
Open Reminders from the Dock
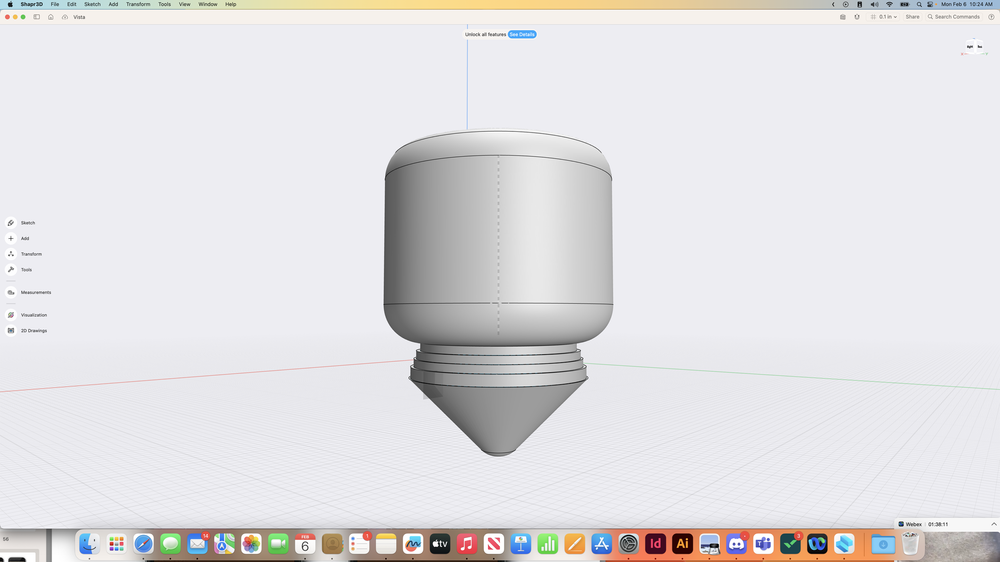point(359,544)
